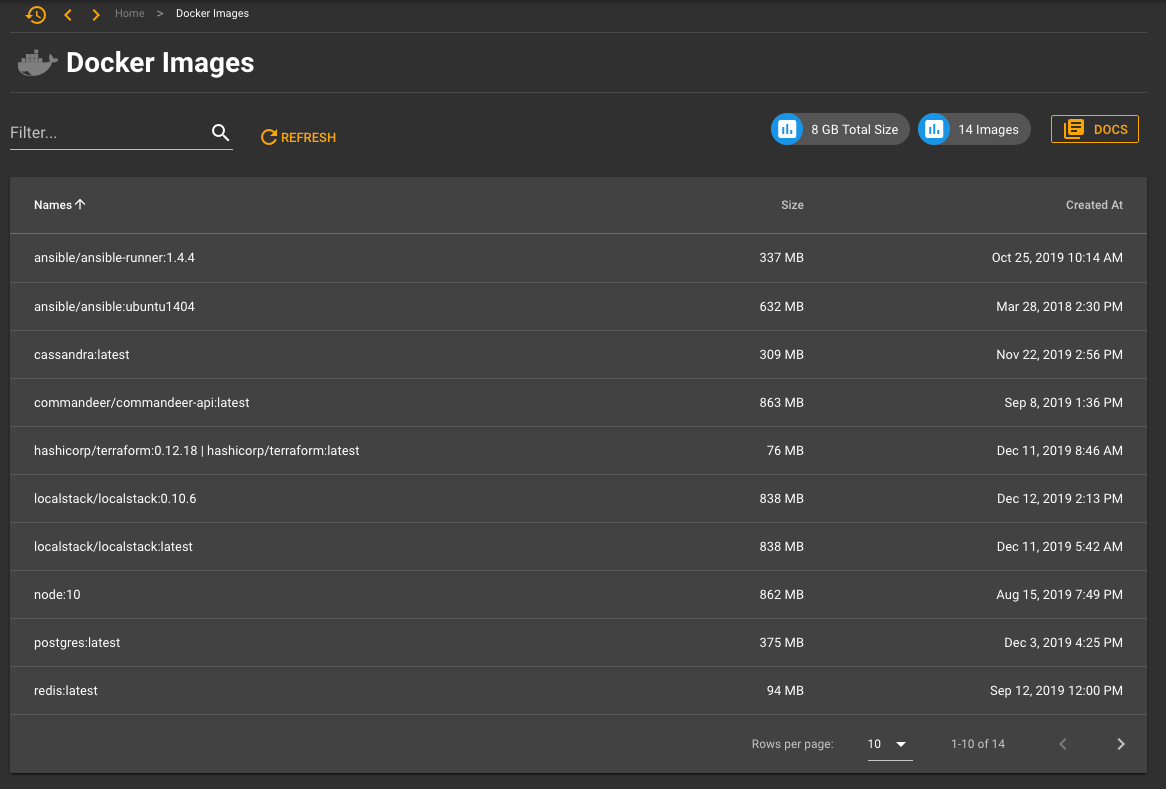Viewport: 1166px width, 789px height.
Task: Sort by the Names column header
Action: [53, 205]
